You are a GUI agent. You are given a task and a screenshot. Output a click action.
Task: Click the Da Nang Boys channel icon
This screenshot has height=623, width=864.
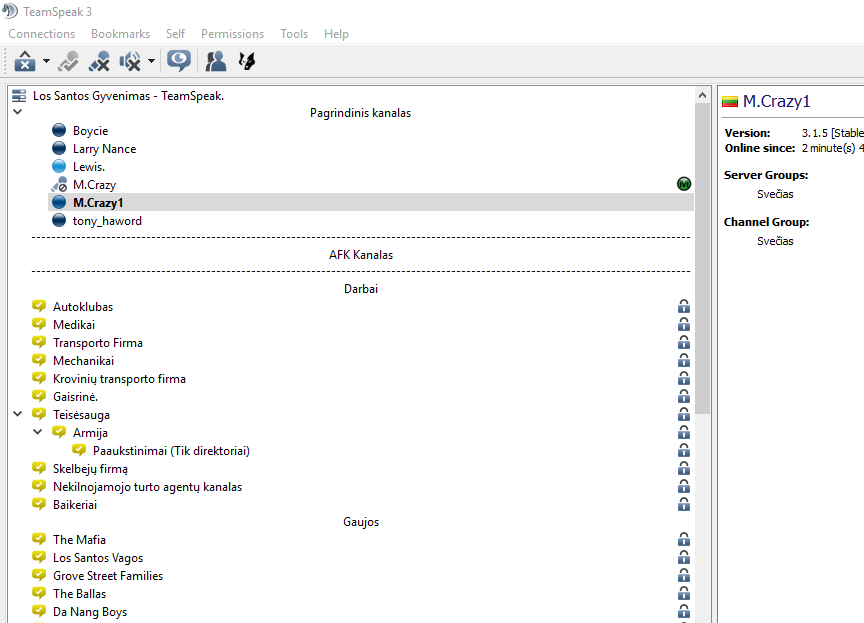click(39, 611)
